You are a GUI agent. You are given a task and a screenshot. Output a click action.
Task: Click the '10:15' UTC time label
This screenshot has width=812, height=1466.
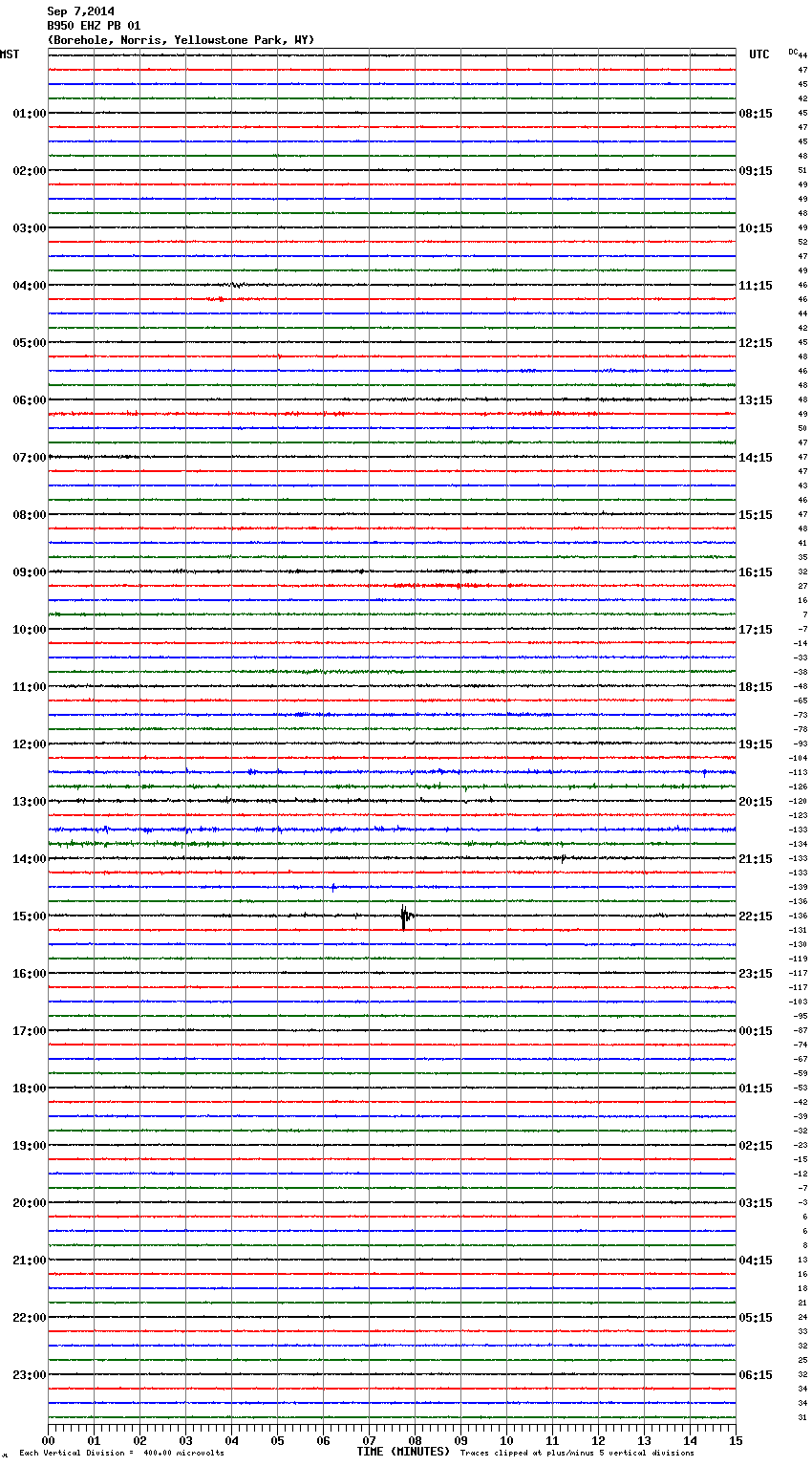756,228
